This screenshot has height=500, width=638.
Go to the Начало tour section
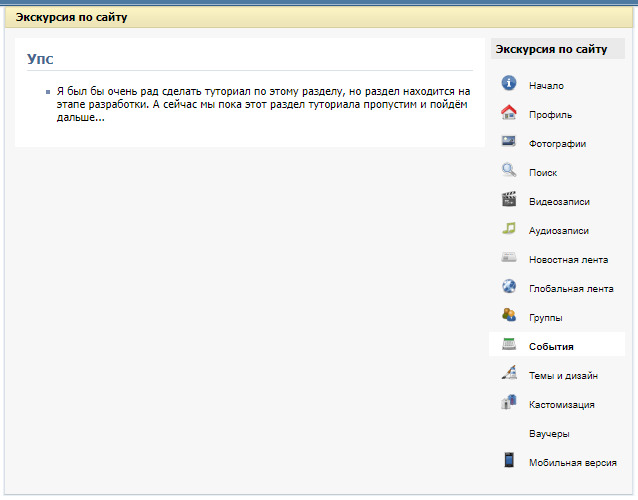coord(546,86)
